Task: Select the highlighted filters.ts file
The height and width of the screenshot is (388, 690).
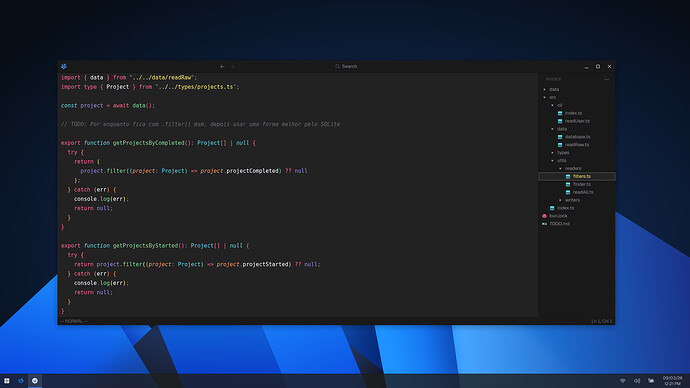Action: tap(576, 176)
